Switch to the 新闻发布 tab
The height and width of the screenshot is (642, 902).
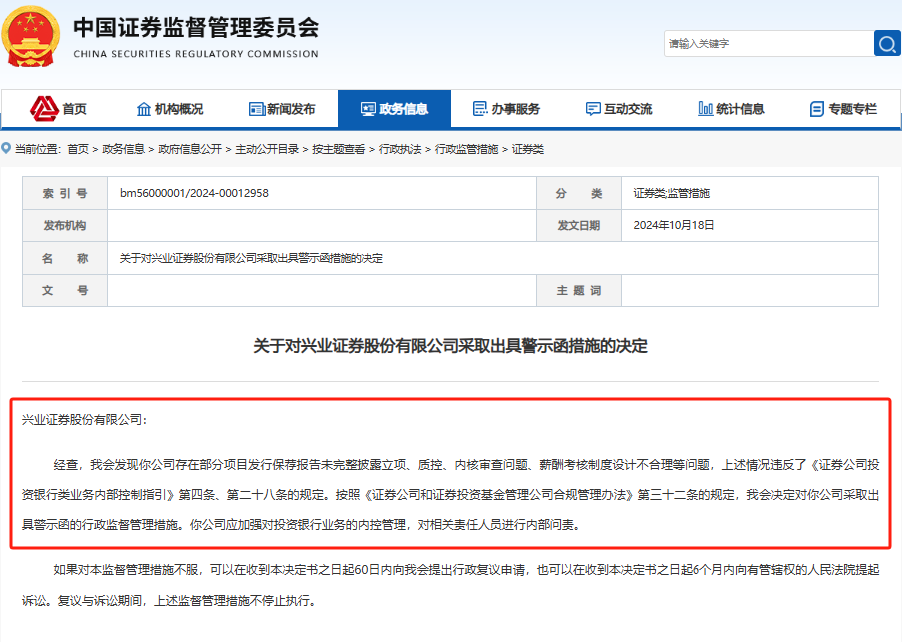282,109
